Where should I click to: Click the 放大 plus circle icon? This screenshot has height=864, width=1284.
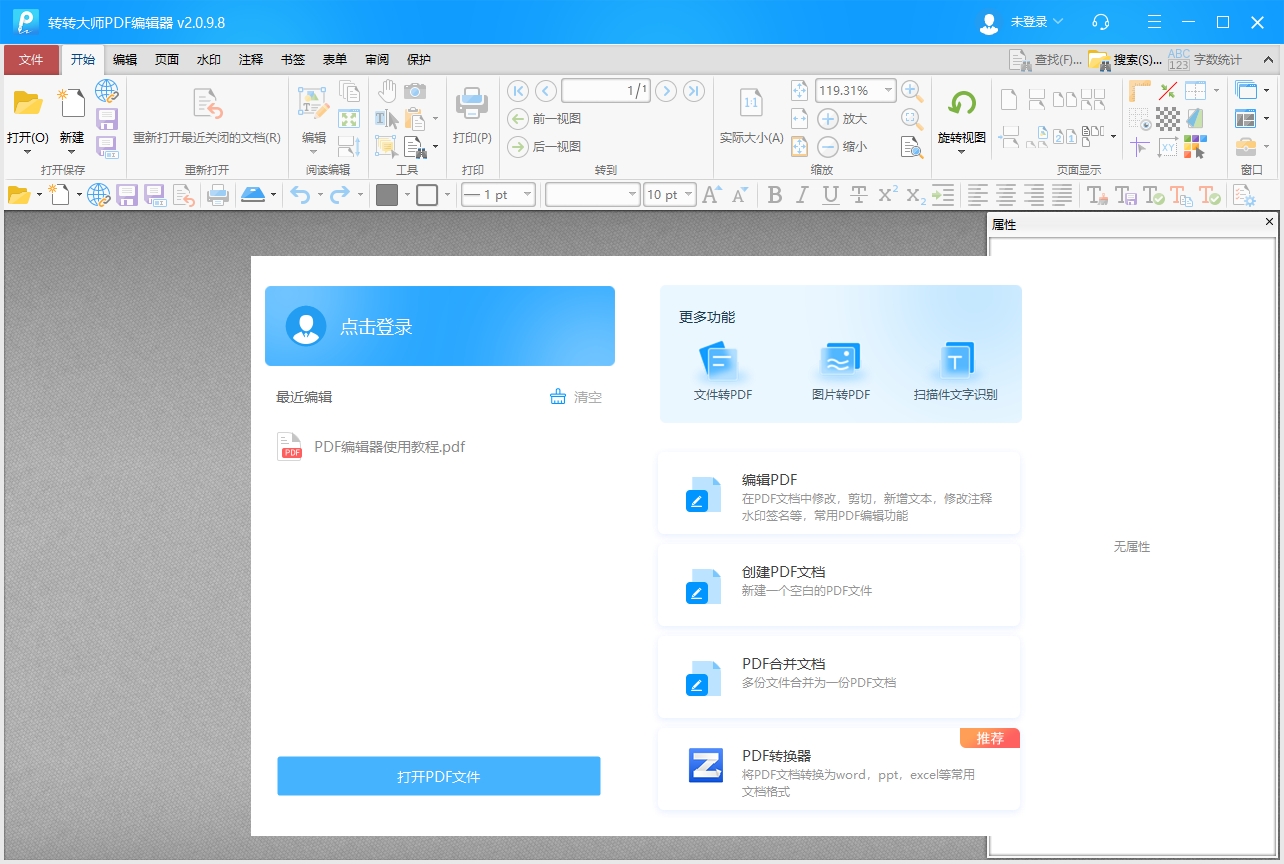pos(828,119)
